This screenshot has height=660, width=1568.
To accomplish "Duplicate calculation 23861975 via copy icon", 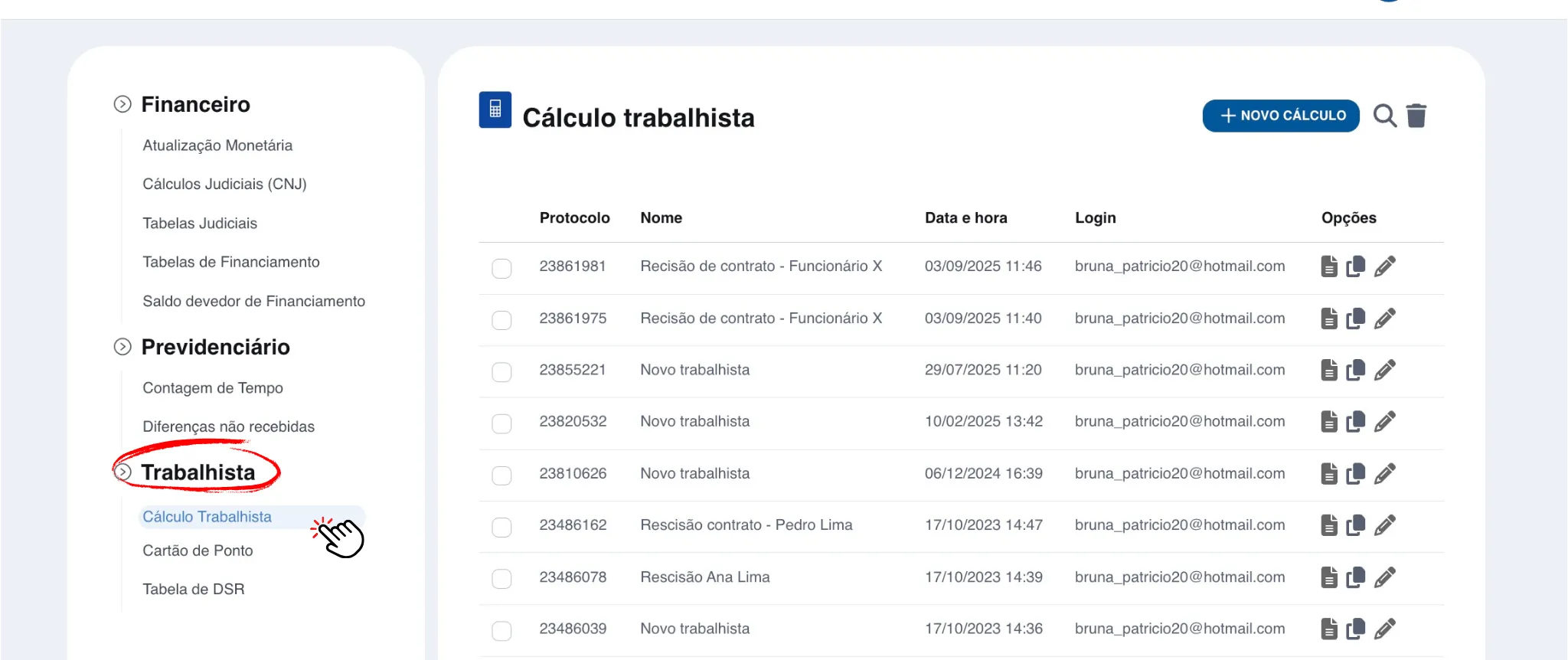I will click(1356, 319).
